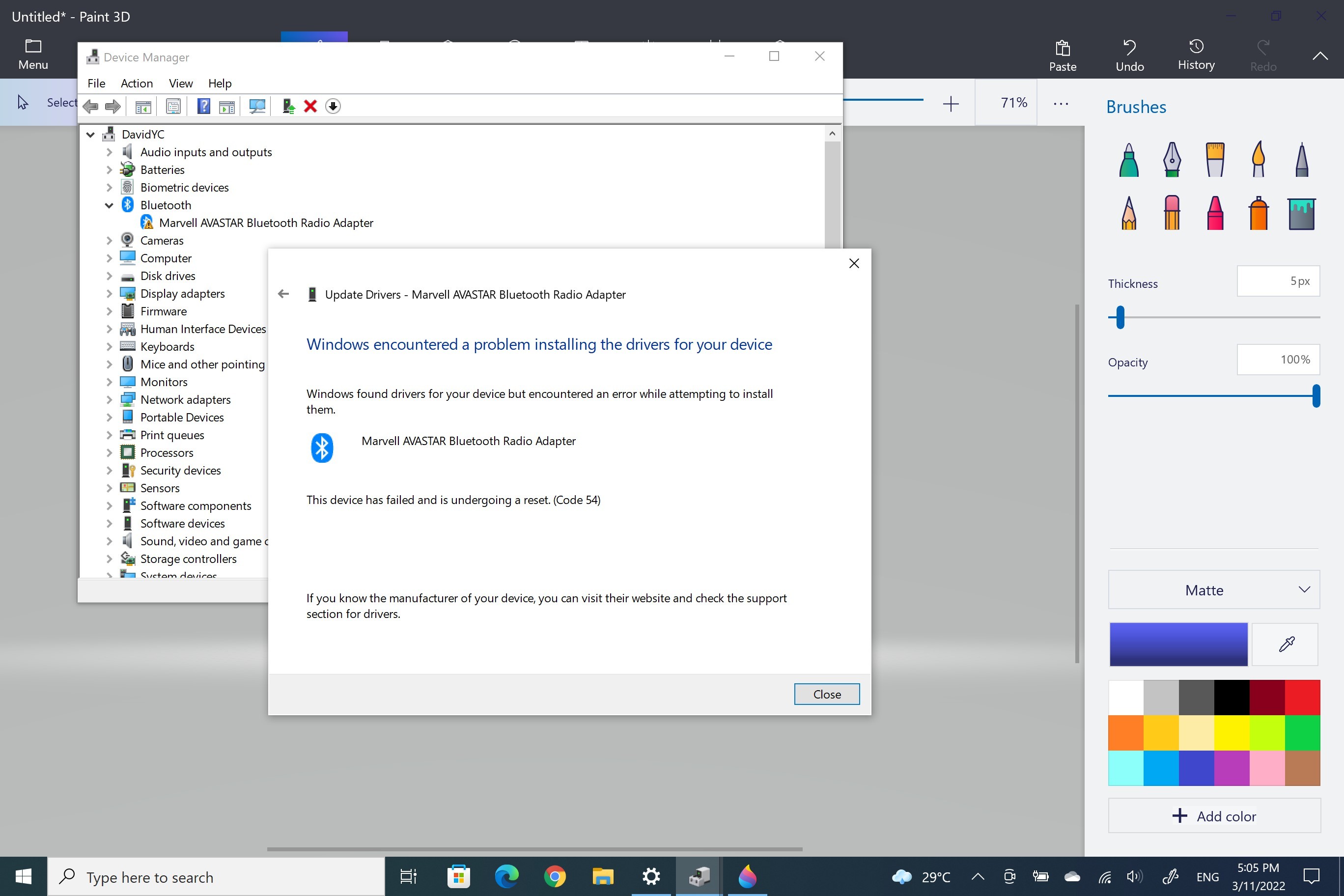Select the Fill bucket tool

point(1301,213)
